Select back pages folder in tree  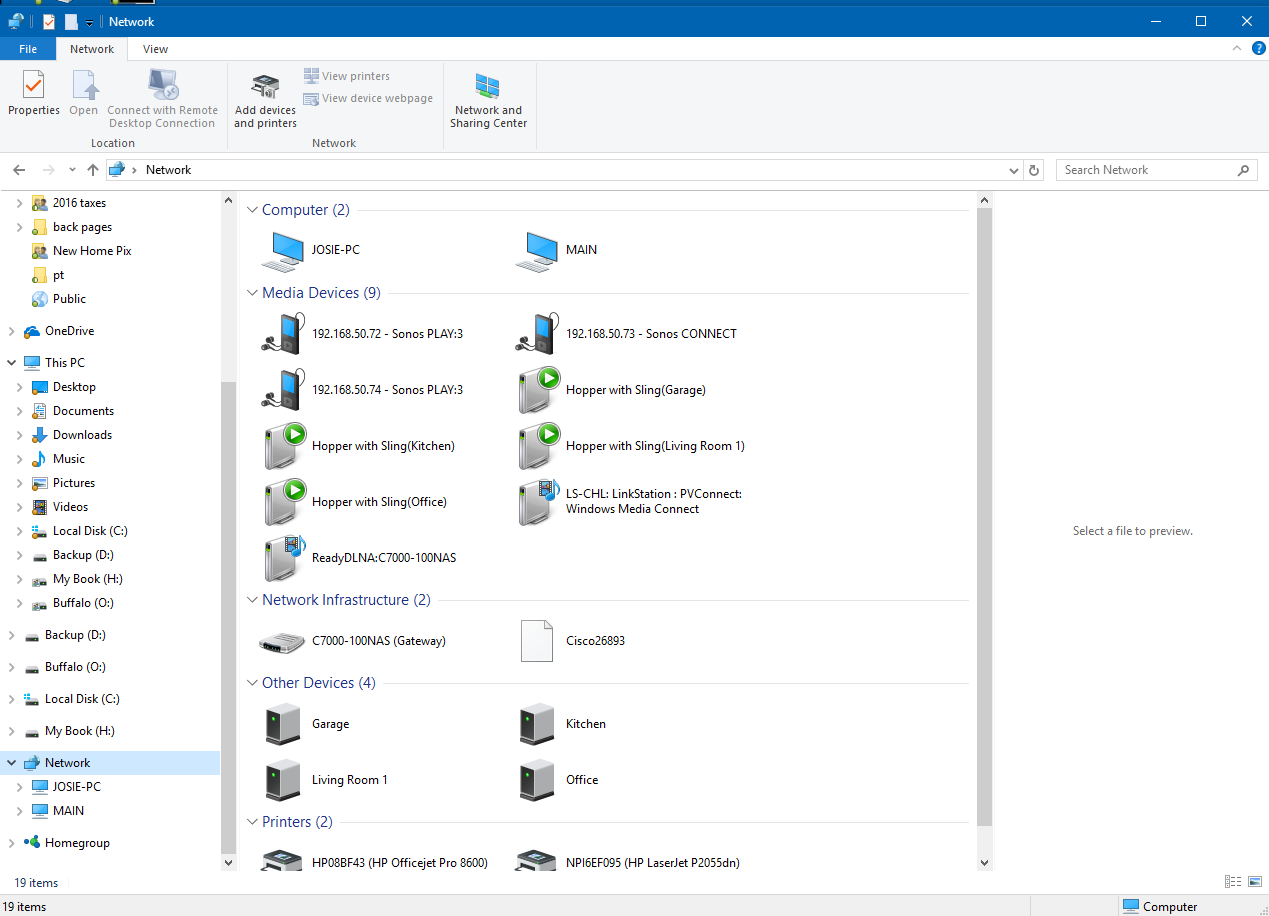82,227
